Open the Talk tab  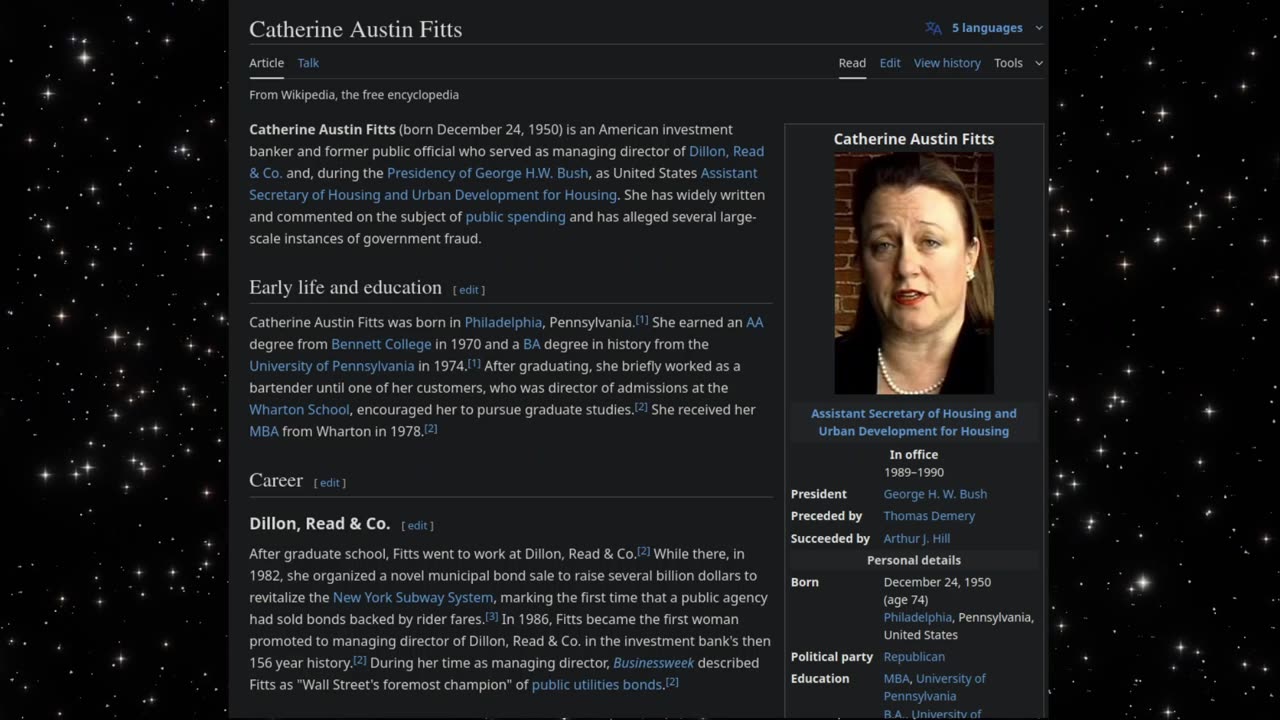pos(308,63)
